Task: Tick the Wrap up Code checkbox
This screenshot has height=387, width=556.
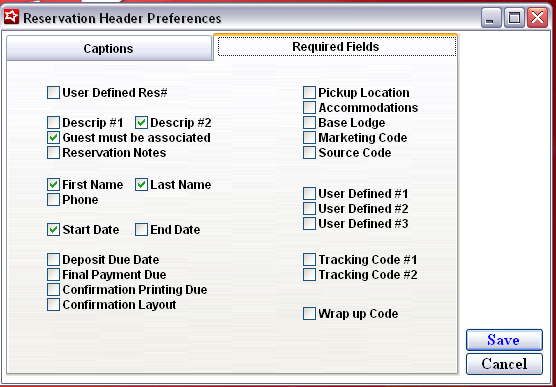Action: click(x=309, y=314)
